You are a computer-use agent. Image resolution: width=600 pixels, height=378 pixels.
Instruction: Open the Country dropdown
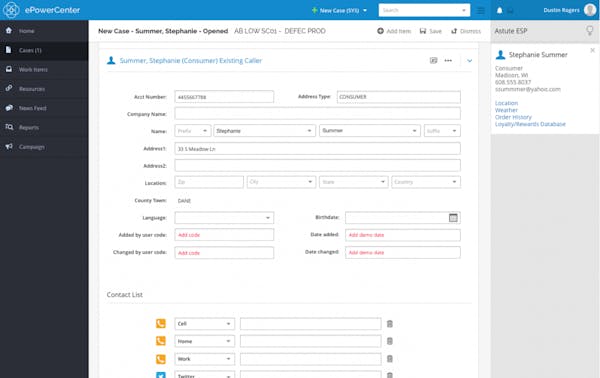pyautogui.click(x=426, y=182)
